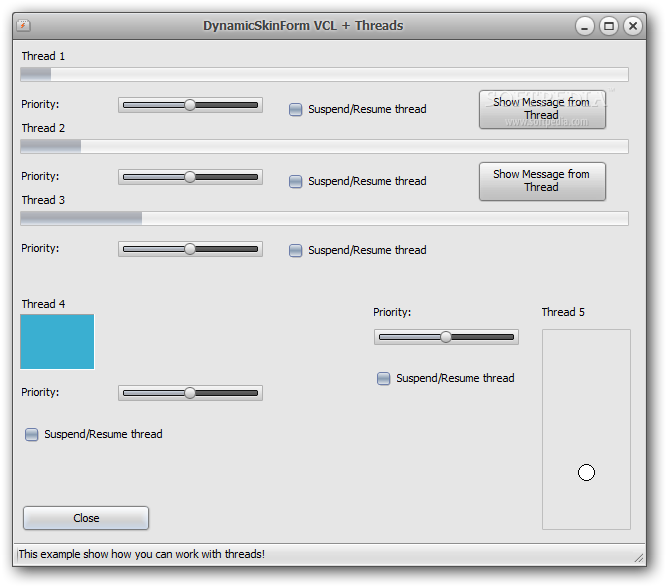Image resolution: width=667 pixels, height=587 pixels.
Task: Click Thread 3 priority slider thumb
Action: click(x=190, y=249)
